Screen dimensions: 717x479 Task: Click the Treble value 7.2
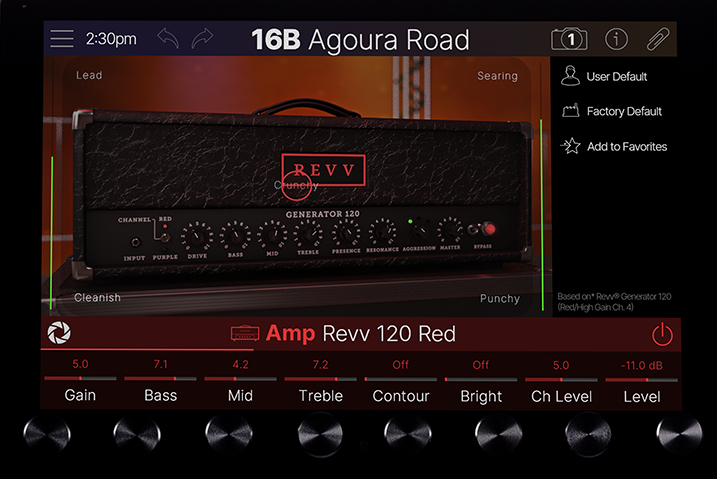321,365
